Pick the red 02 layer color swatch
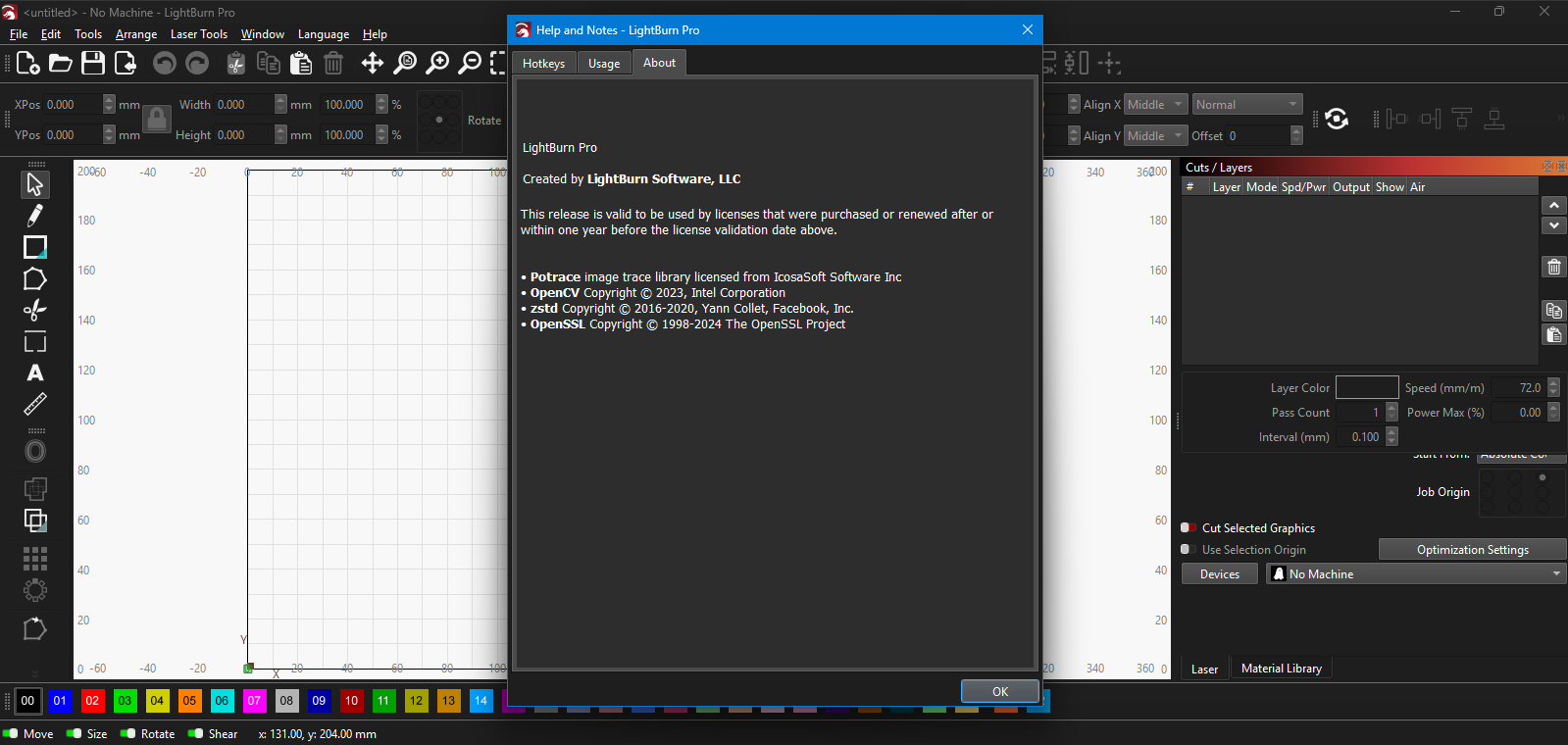This screenshot has height=745, width=1568. pyautogui.click(x=92, y=701)
